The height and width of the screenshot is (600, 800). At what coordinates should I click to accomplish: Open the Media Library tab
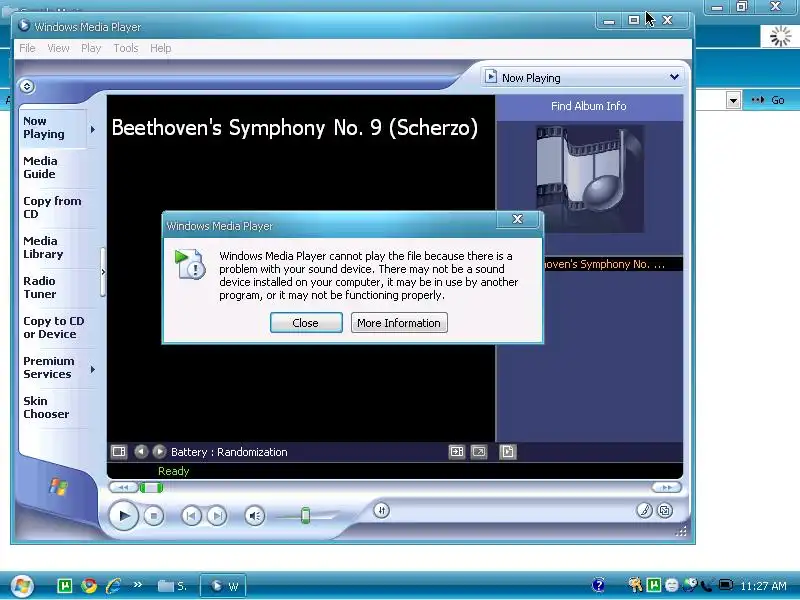click(x=52, y=247)
